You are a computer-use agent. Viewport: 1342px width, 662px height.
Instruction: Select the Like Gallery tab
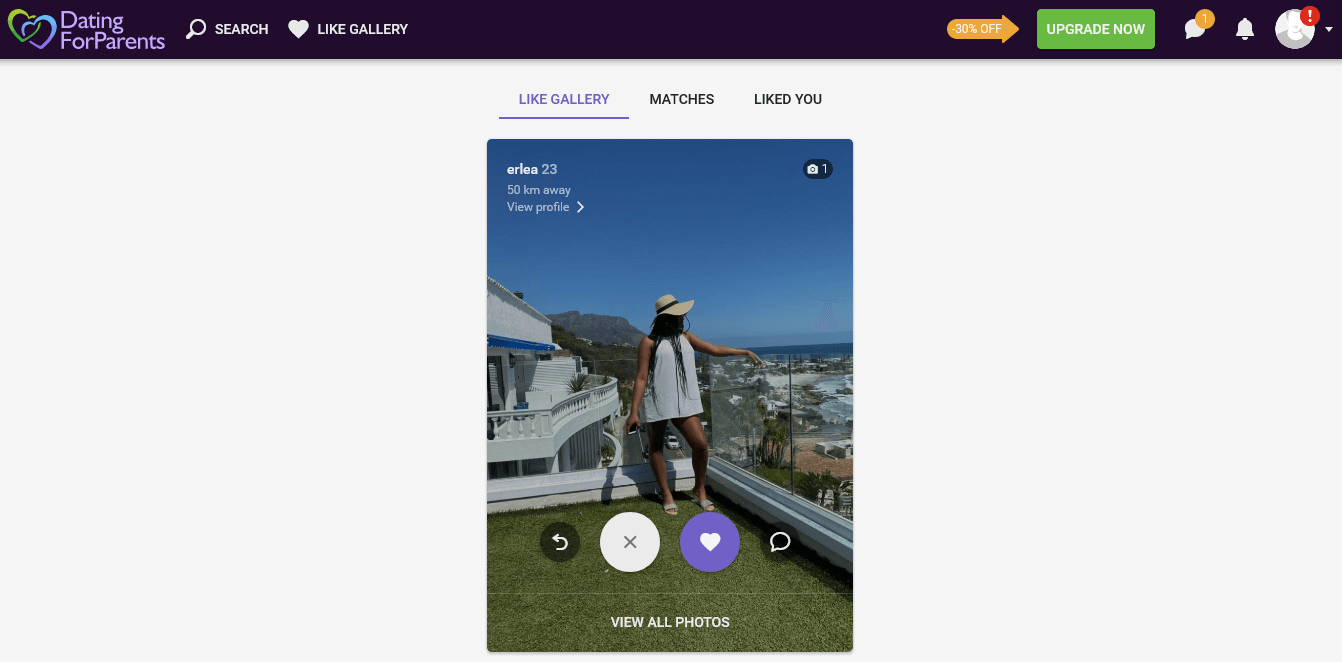tap(564, 99)
